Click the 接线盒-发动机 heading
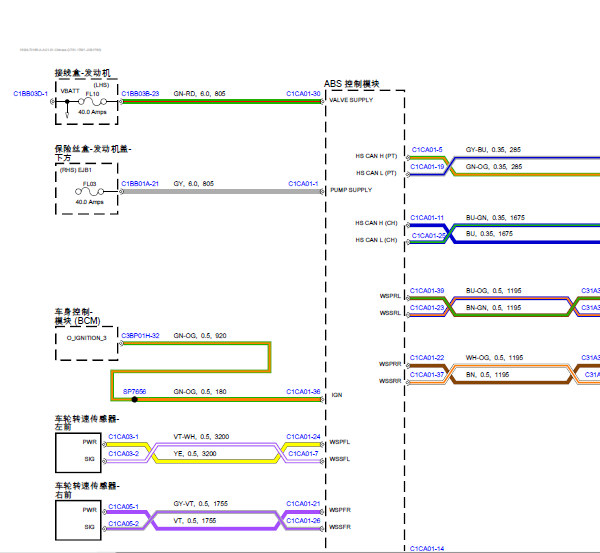Screen dimensions: 600x553 tap(82, 73)
